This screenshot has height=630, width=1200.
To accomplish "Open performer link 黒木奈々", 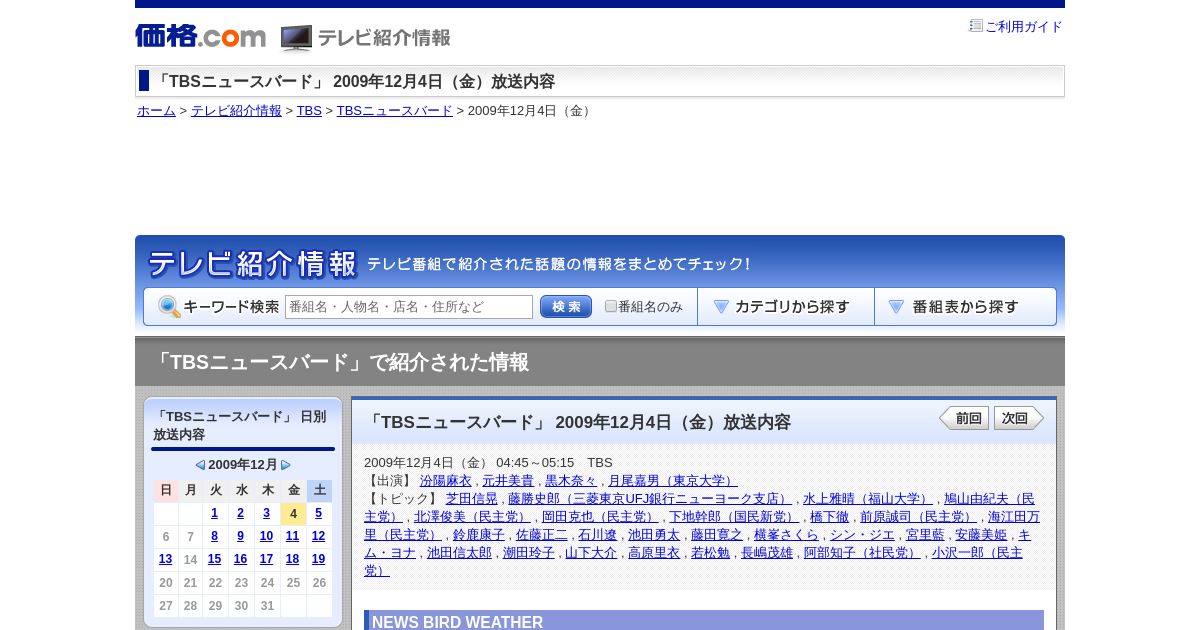I will pos(571,481).
